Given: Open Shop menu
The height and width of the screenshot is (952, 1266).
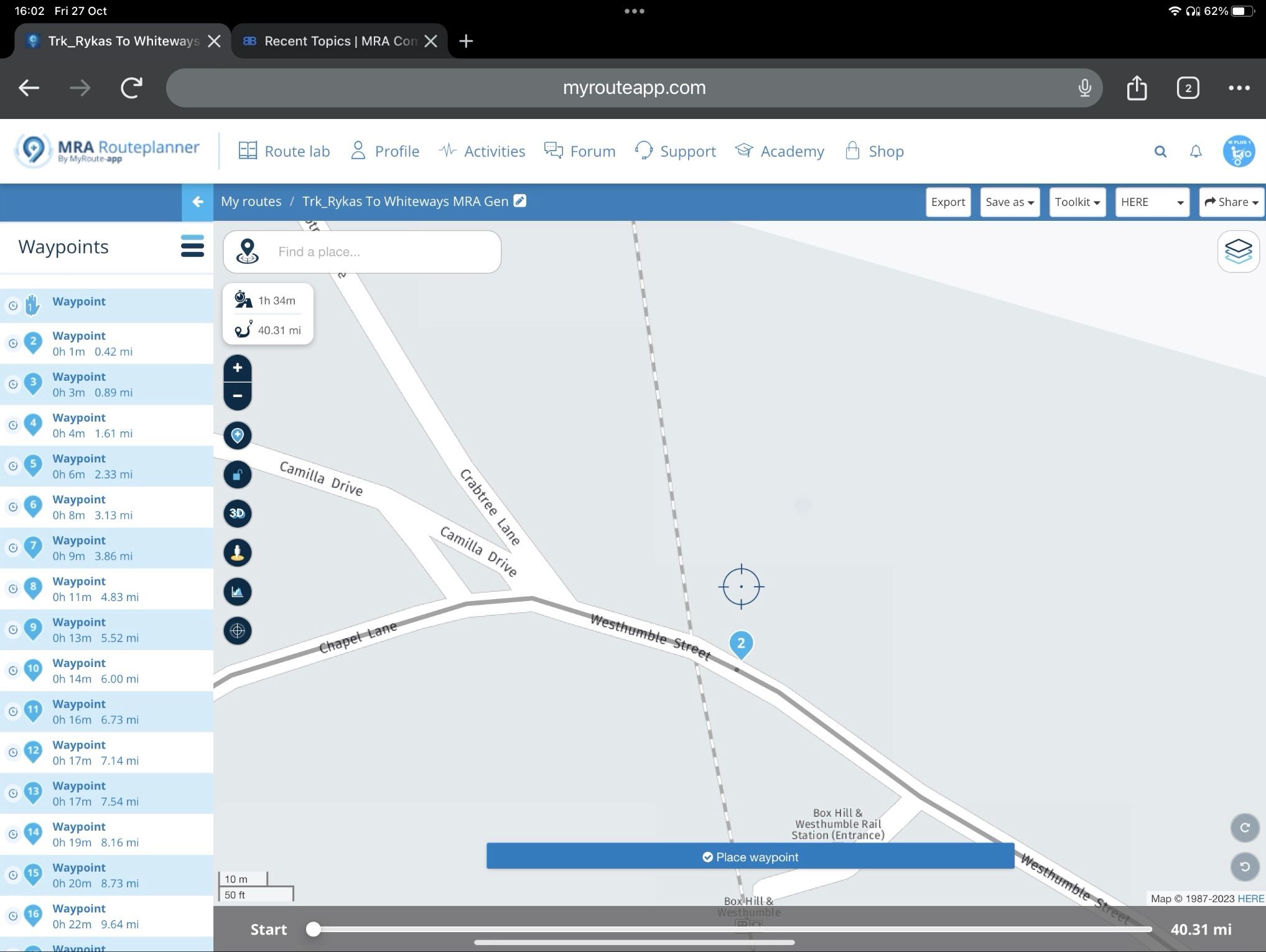Looking at the screenshot, I should (874, 151).
